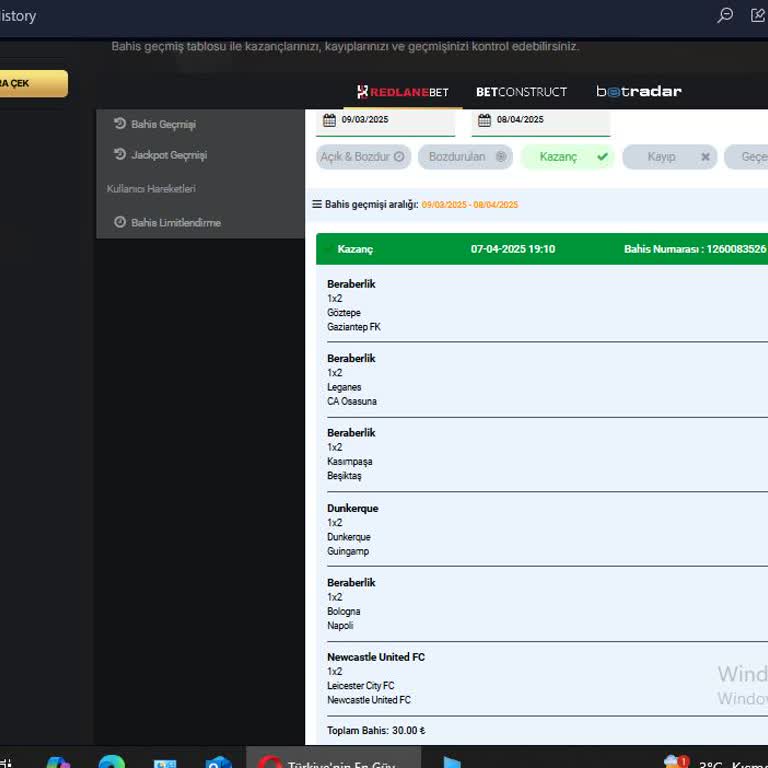Image resolution: width=768 pixels, height=768 pixels.
Task: Click the Leganes team name
Action: point(344,387)
